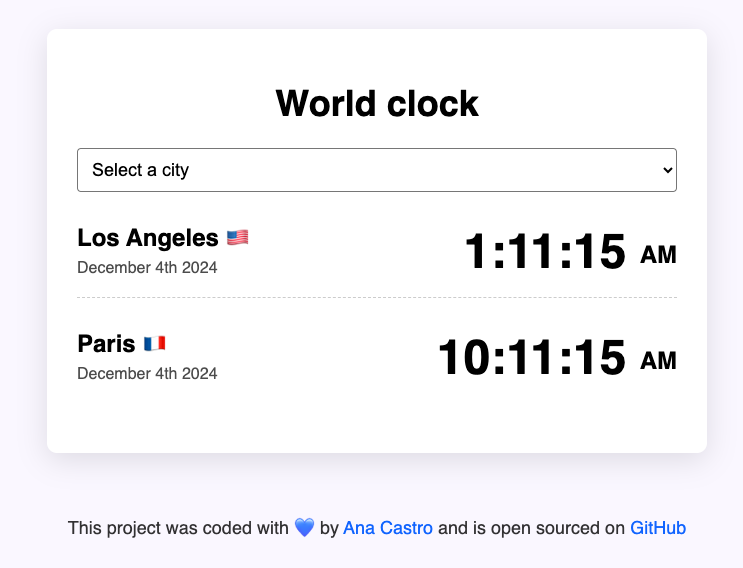Follow the GitHub link in the footer
Image resolution: width=743 pixels, height=568 pixels.
(658, 528)
